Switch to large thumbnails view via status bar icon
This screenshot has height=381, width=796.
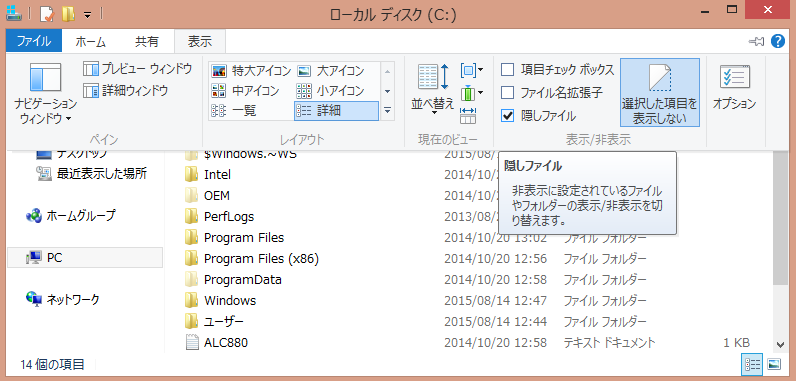coord(774,364)
